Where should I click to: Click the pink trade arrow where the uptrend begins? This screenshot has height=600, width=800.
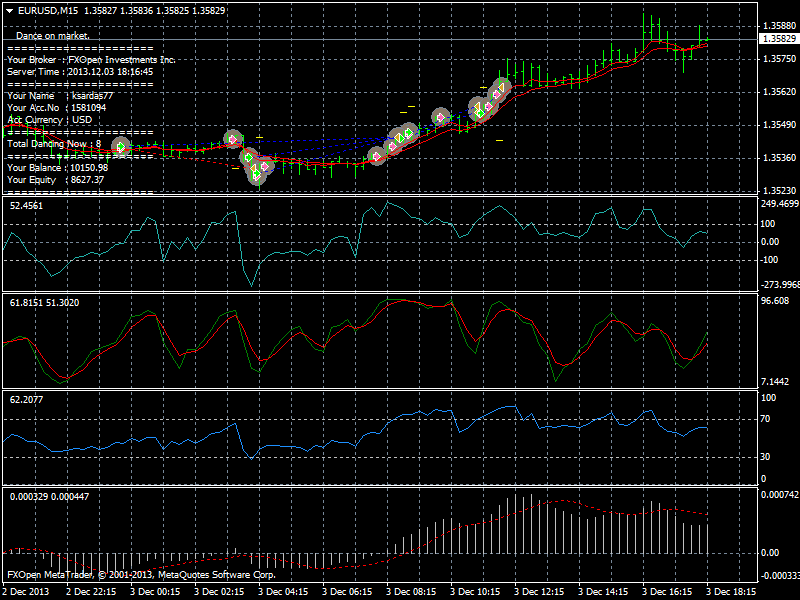[x=377, y=156]
